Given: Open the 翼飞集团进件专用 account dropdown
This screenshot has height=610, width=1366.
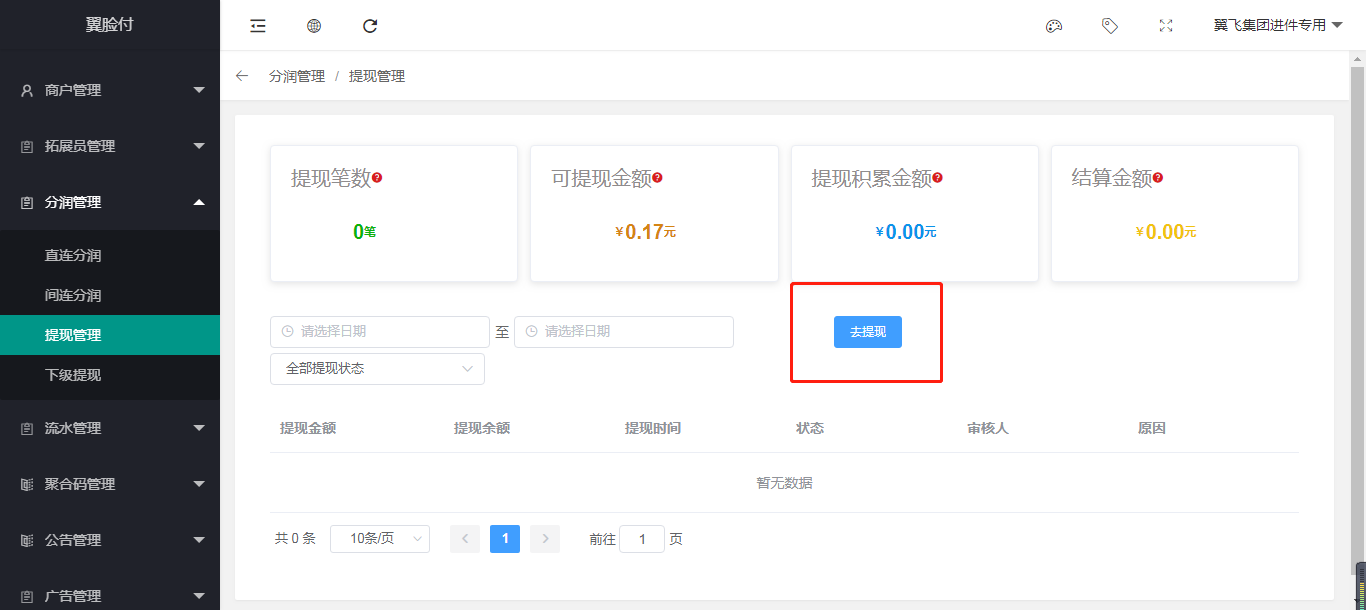Looking at the screenshot, I should [1278, 26].
